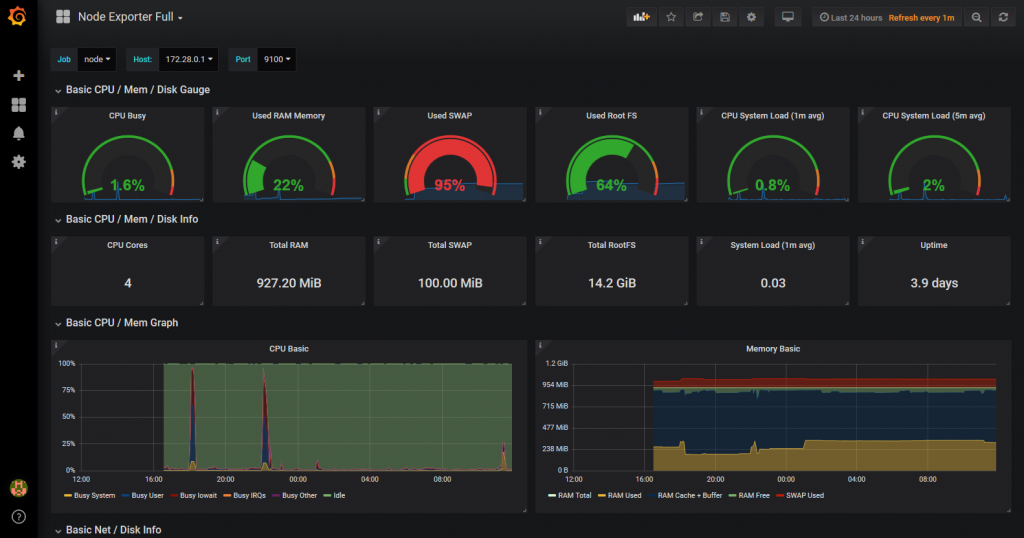Open Configuration gear icon in sidebar
This screenshot has width=1024, height=538.
19,162
